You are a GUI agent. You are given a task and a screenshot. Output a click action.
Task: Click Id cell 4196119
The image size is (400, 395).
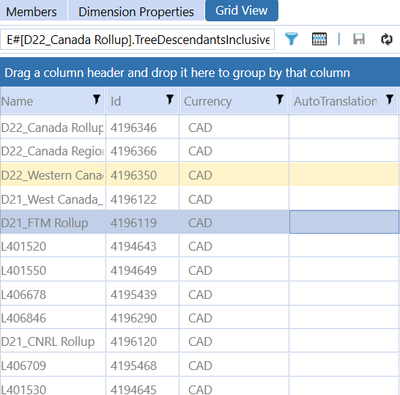click(143, 223)
